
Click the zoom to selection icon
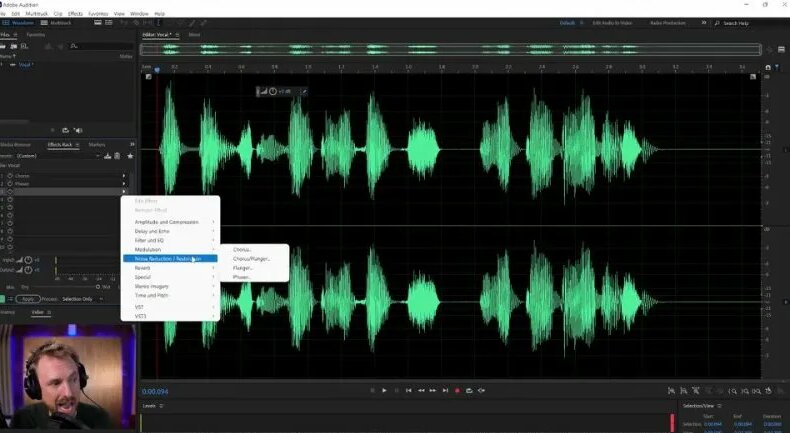tap(756, 391)
